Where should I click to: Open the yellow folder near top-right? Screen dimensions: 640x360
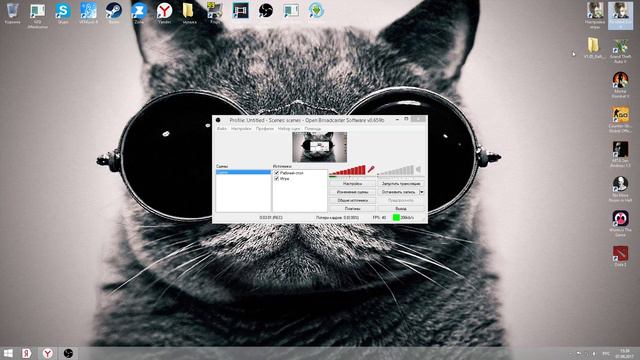coord(593,48)
